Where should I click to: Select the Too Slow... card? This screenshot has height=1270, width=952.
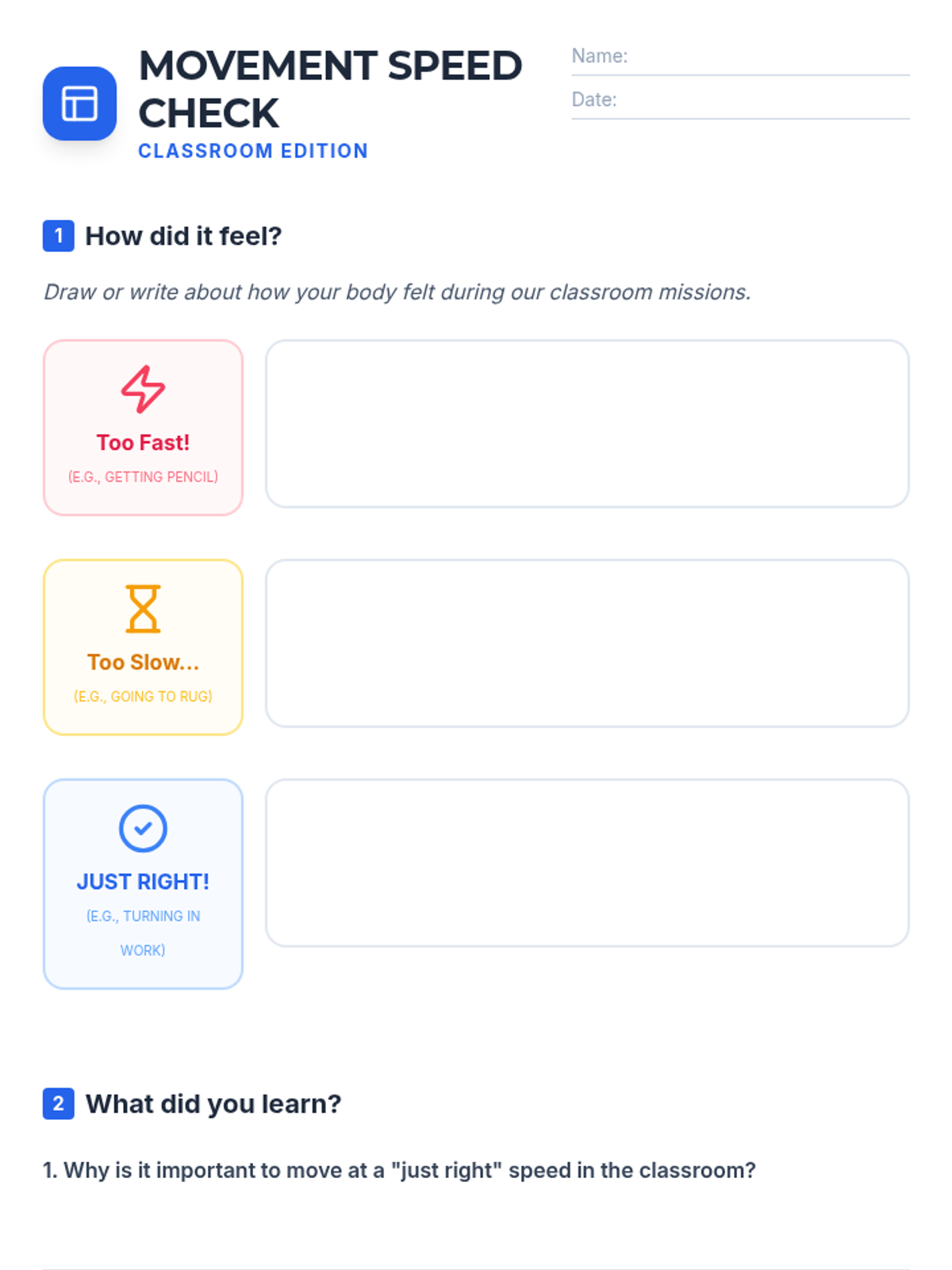click(x=143, y=647)
